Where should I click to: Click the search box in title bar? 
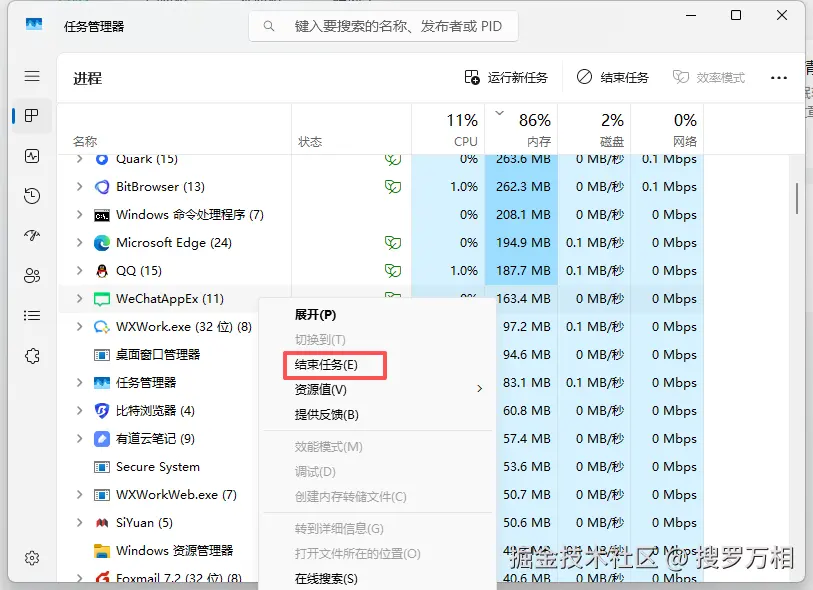point(383,26)
